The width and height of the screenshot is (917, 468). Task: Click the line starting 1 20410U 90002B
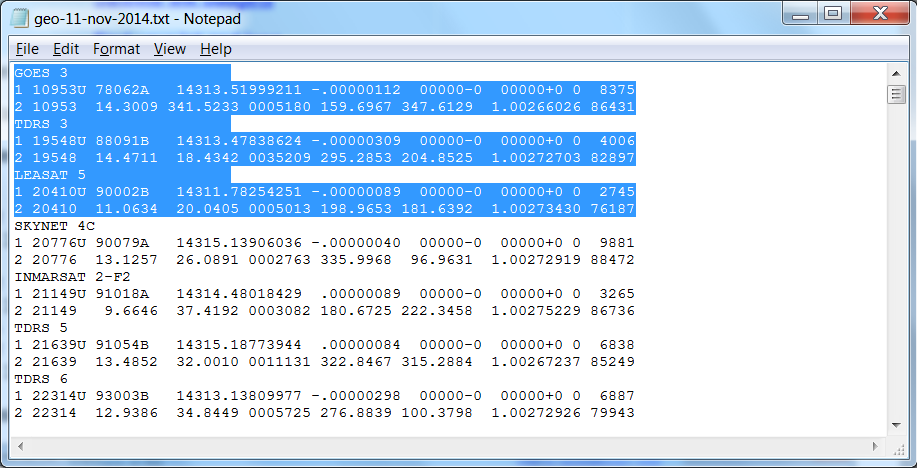pos(325,192)
